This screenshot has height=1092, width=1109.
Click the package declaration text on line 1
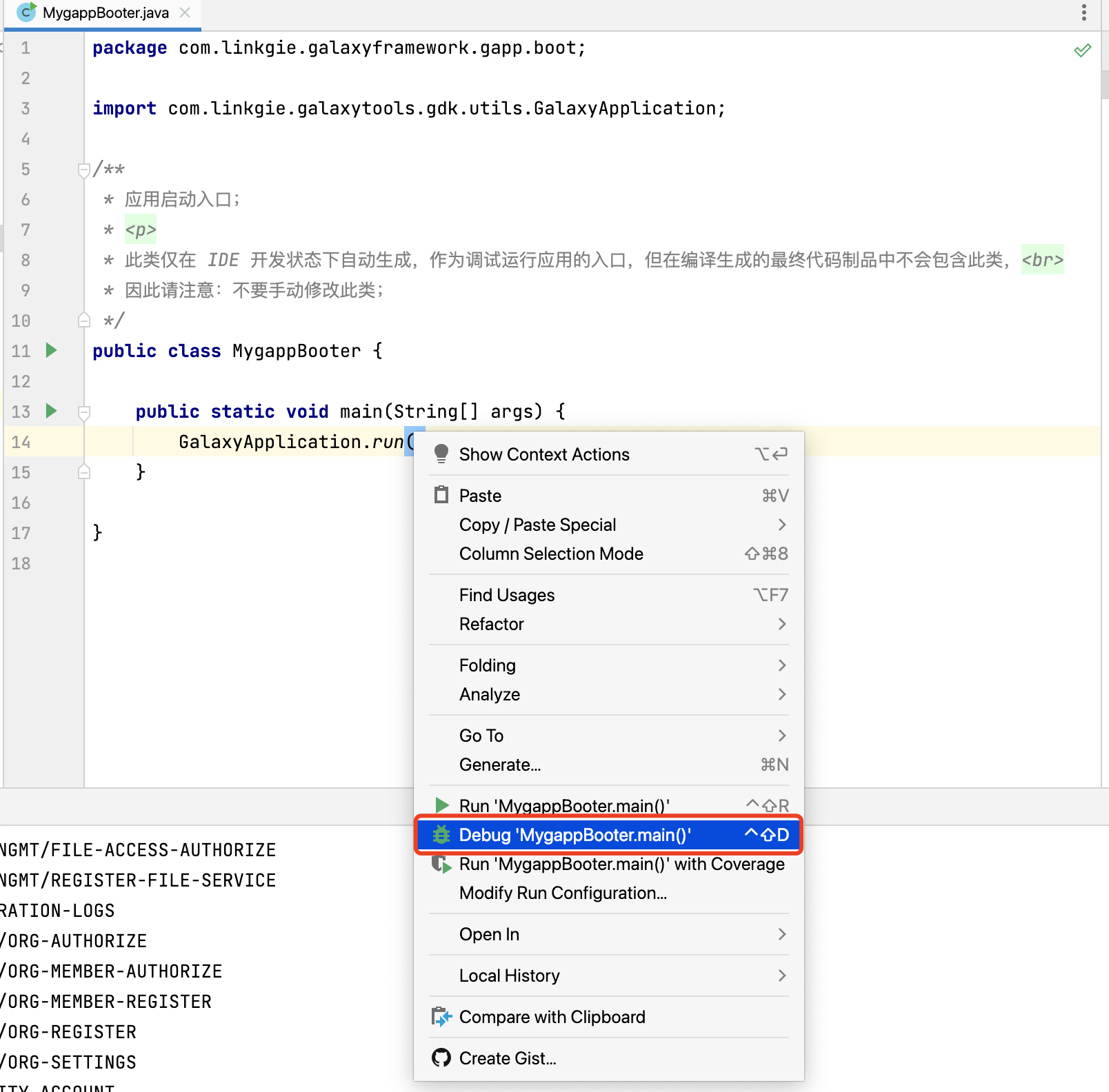[x=339, y=48]
